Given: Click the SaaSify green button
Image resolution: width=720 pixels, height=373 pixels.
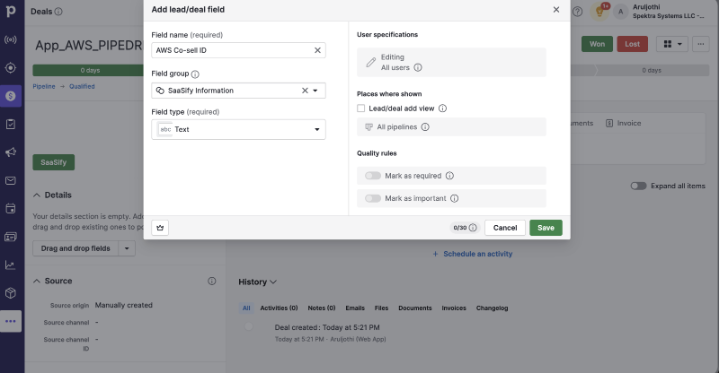Looking at the screenshot, I should tap(53, 163).
